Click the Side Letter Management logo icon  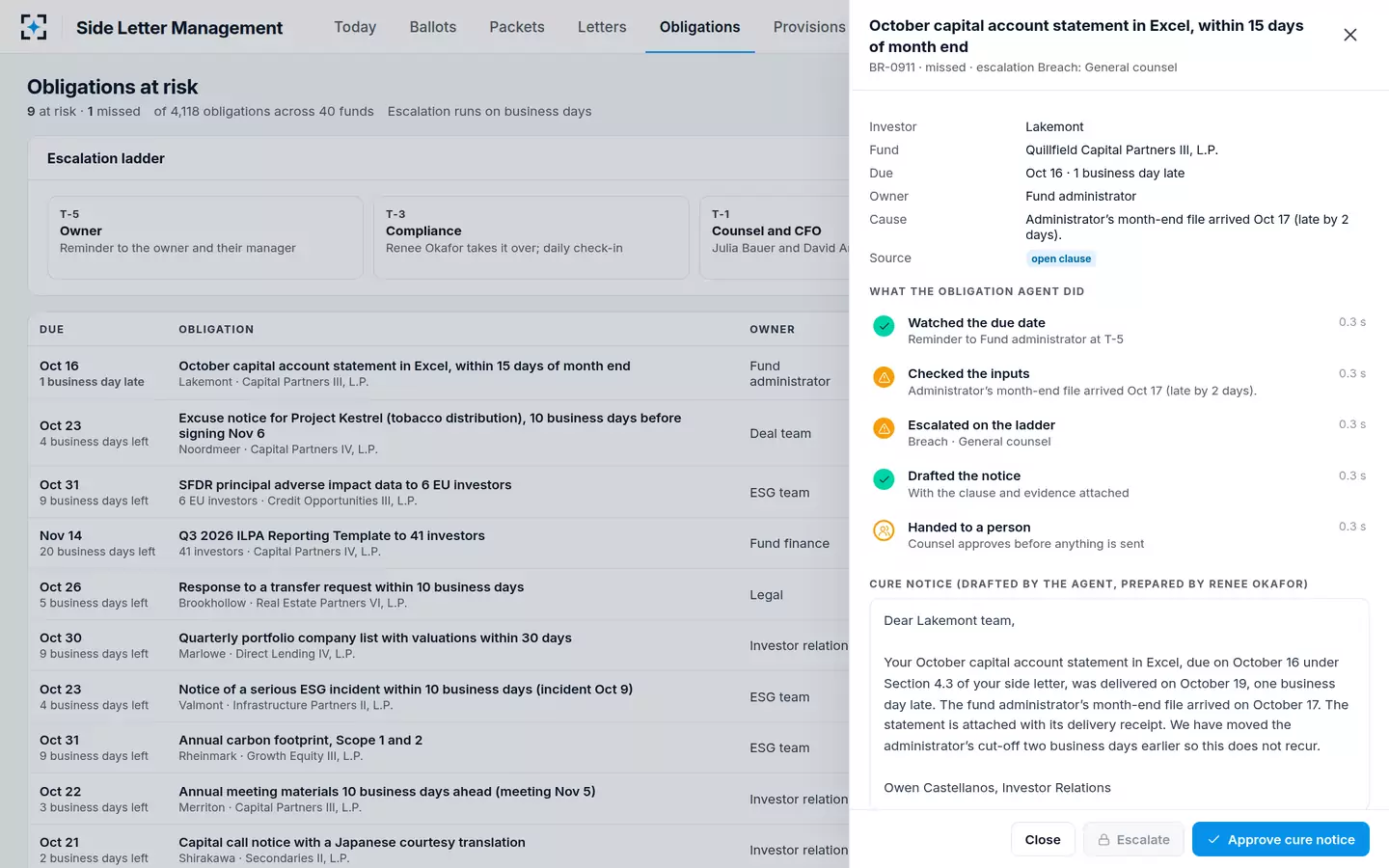tap(34, 27)
